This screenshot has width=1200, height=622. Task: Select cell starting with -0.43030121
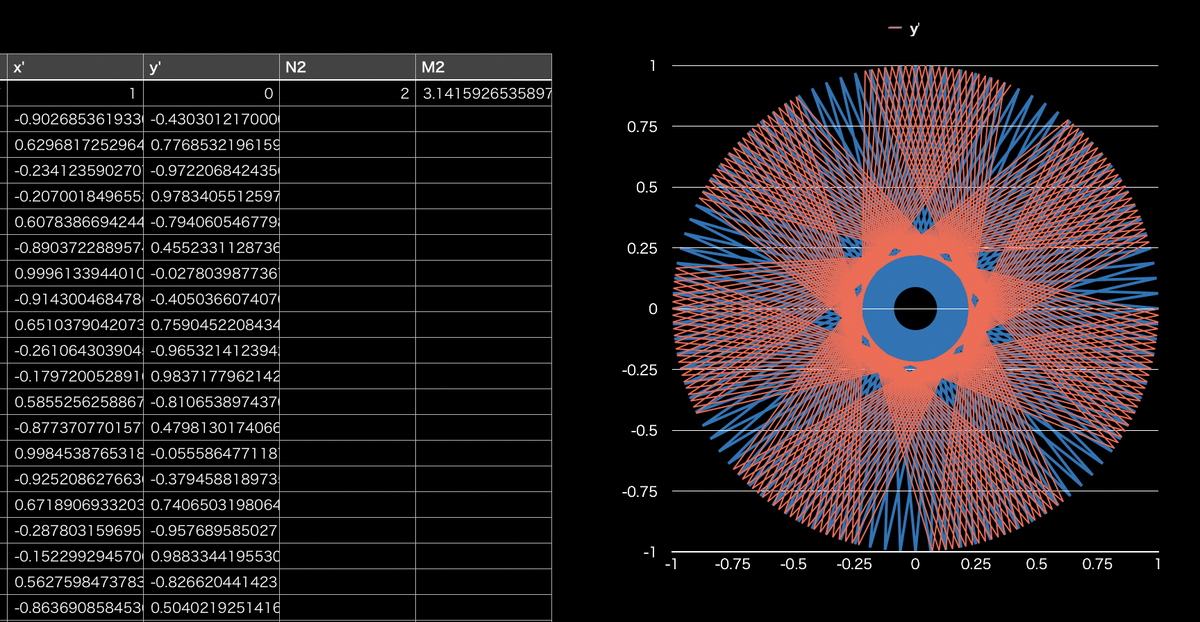point(212,119)
